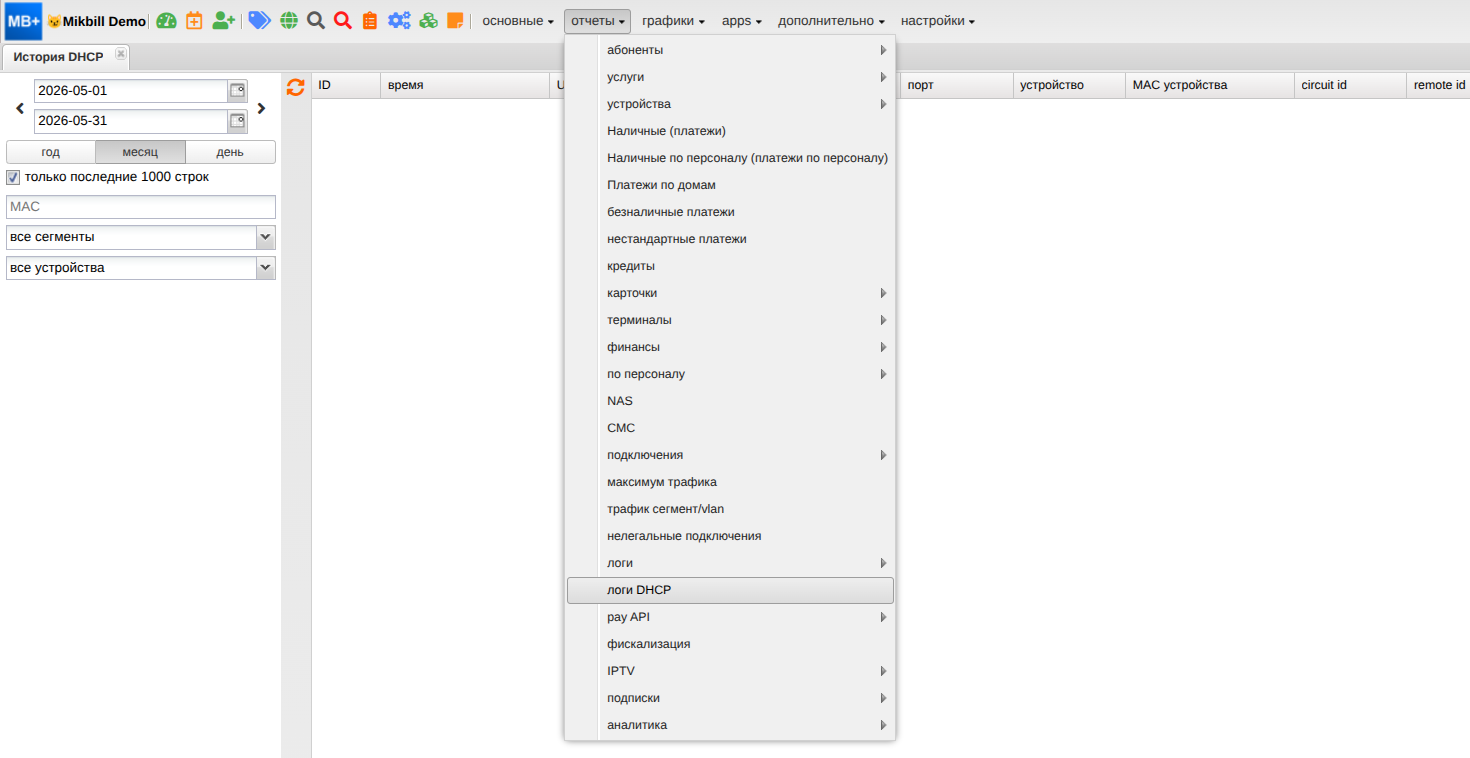Expand the 'подписки' submenu
1470x758 pixels.
point(730,698)
